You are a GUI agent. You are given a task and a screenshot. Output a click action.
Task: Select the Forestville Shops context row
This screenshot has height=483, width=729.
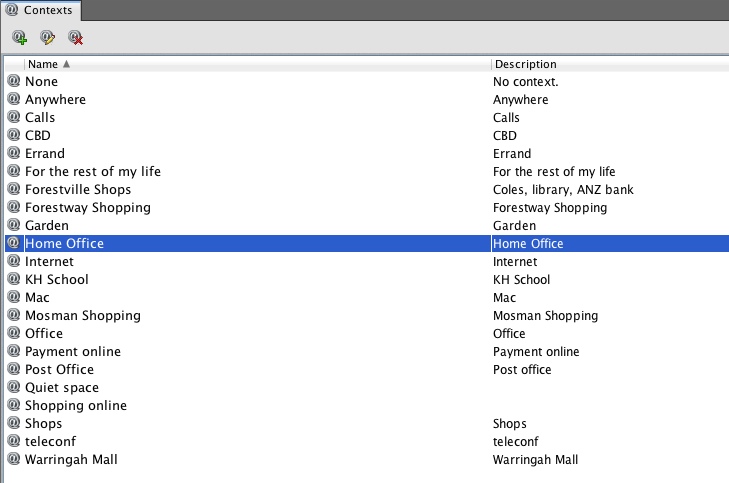[78, 190]
